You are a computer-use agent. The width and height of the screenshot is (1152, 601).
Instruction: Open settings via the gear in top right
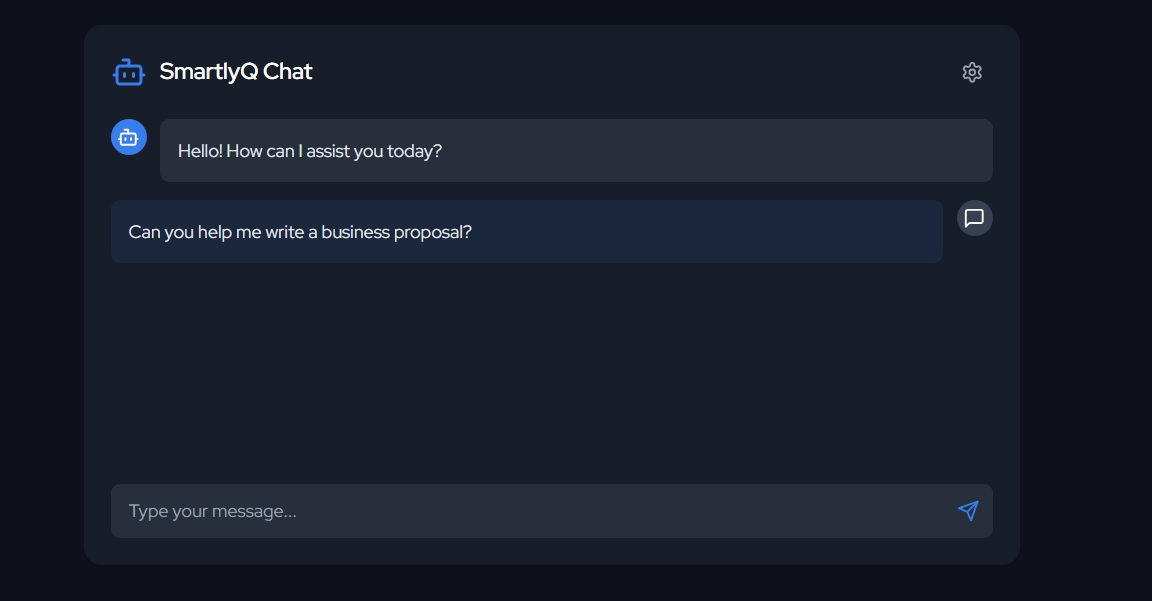(972, 71)
